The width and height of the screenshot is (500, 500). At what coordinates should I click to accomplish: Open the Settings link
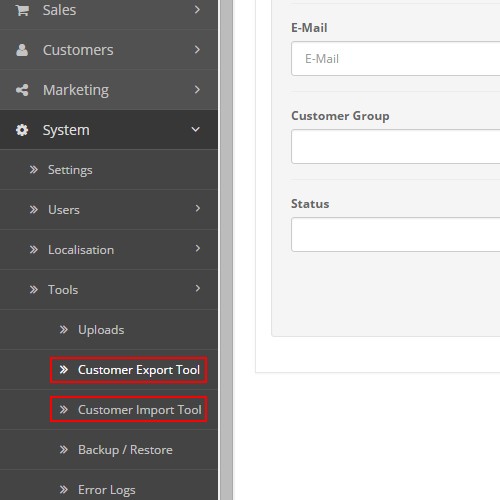click(70, 170)
